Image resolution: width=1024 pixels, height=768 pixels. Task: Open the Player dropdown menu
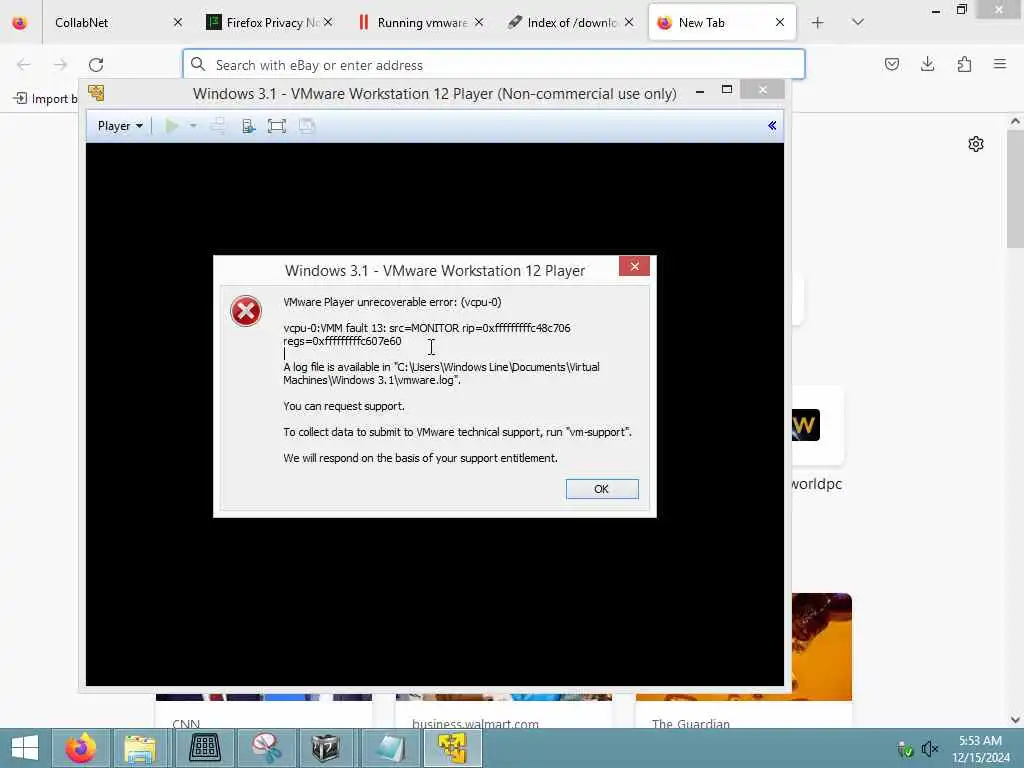click(x=120, y=126)
